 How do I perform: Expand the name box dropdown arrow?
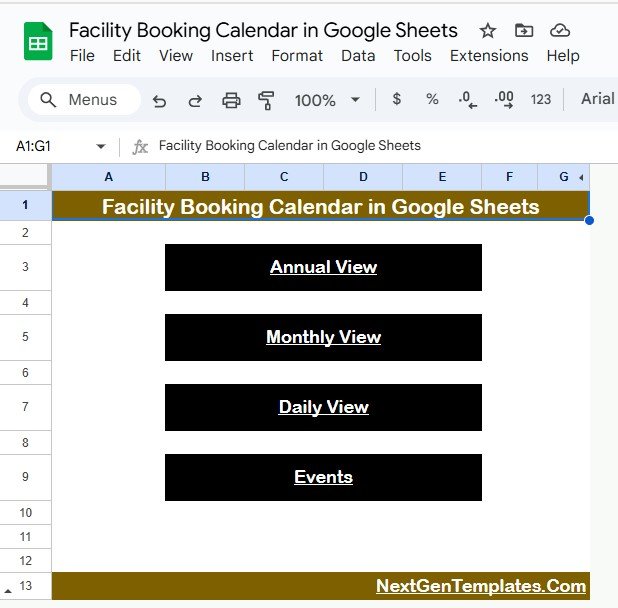pyautogui.click(x=100, y=146)
